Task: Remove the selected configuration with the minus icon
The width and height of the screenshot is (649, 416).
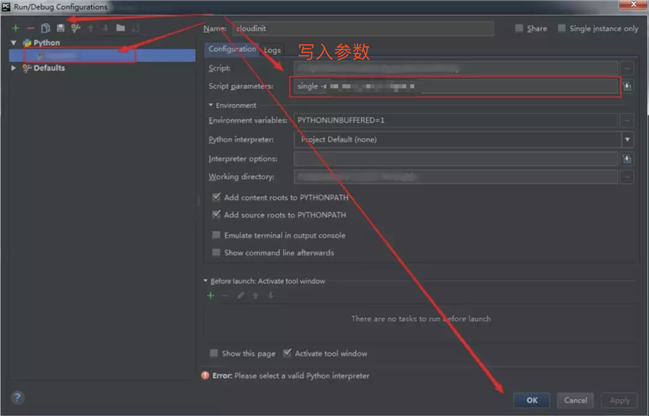Action: (31, 28)
